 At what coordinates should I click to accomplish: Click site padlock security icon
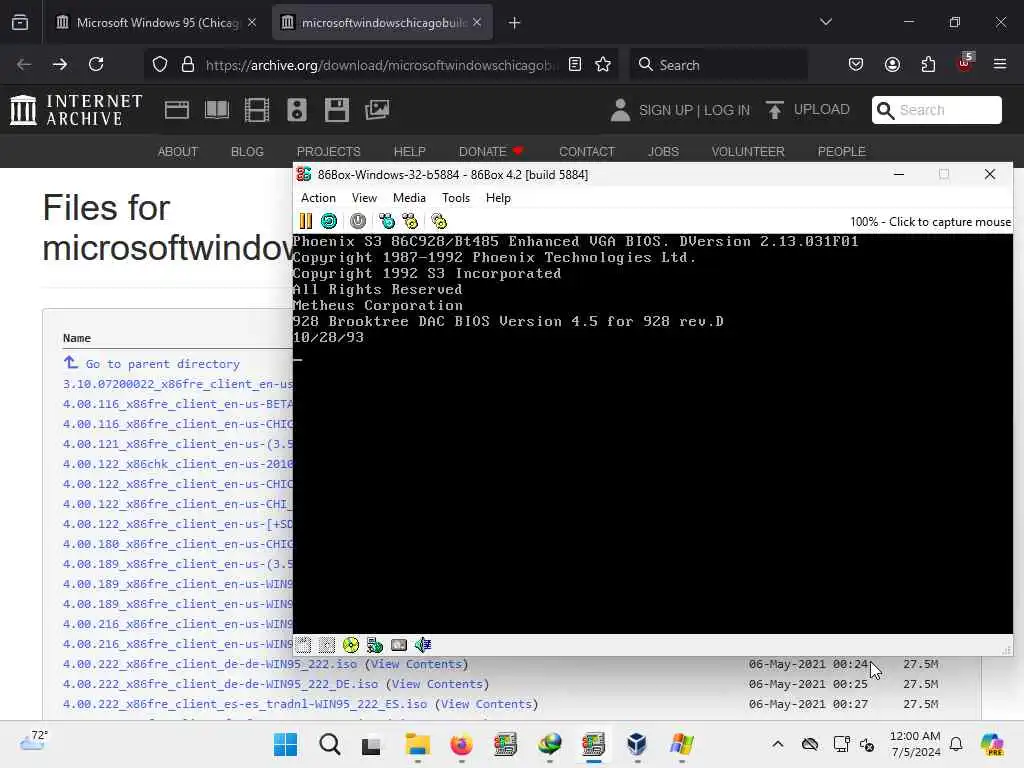pyautogui.click(x=188, y=65)
